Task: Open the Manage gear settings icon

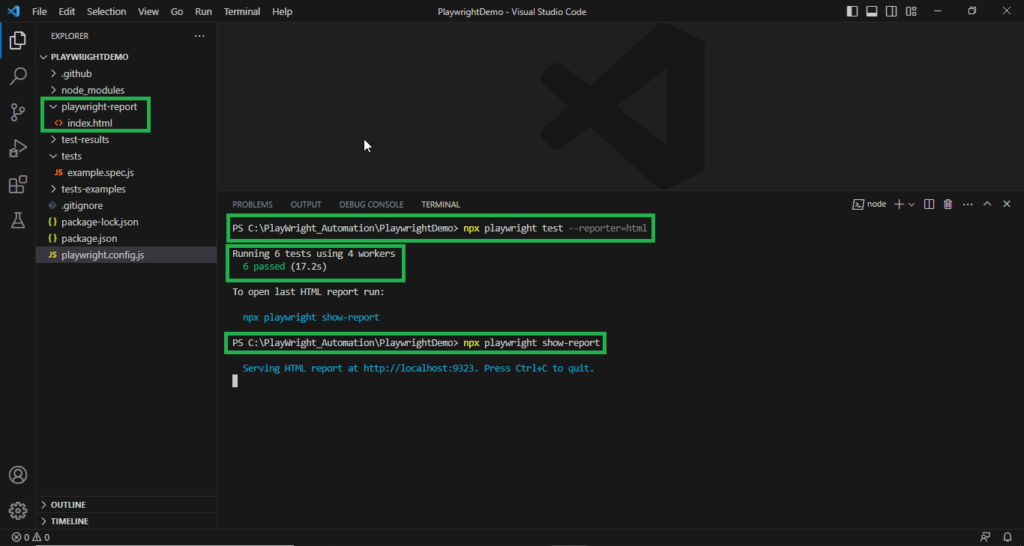Action: (x=18, y=510)
